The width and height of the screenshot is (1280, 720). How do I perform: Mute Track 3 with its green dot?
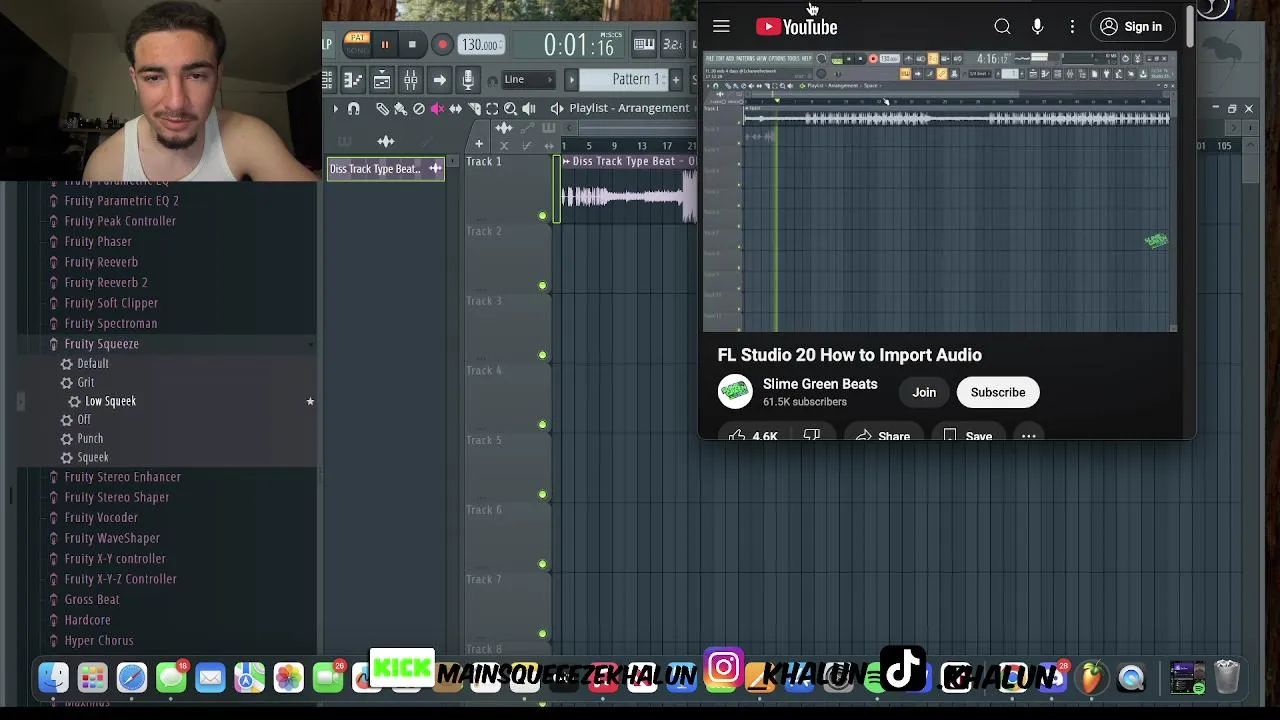click(542, 354)
